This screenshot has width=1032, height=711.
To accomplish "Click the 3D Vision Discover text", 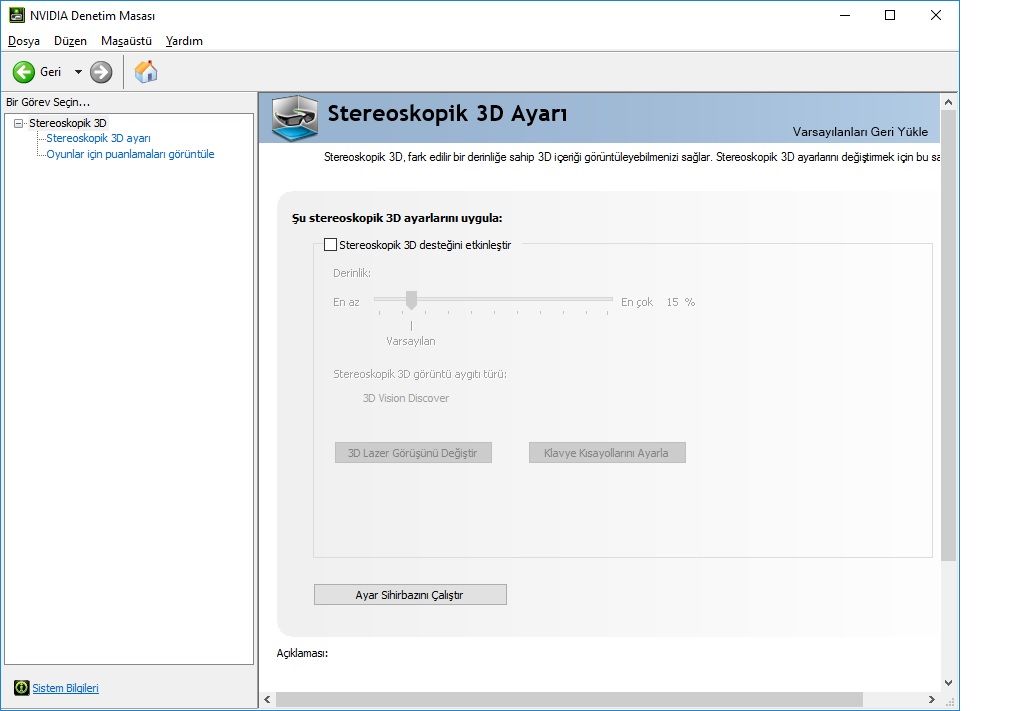I will point(406,398).
